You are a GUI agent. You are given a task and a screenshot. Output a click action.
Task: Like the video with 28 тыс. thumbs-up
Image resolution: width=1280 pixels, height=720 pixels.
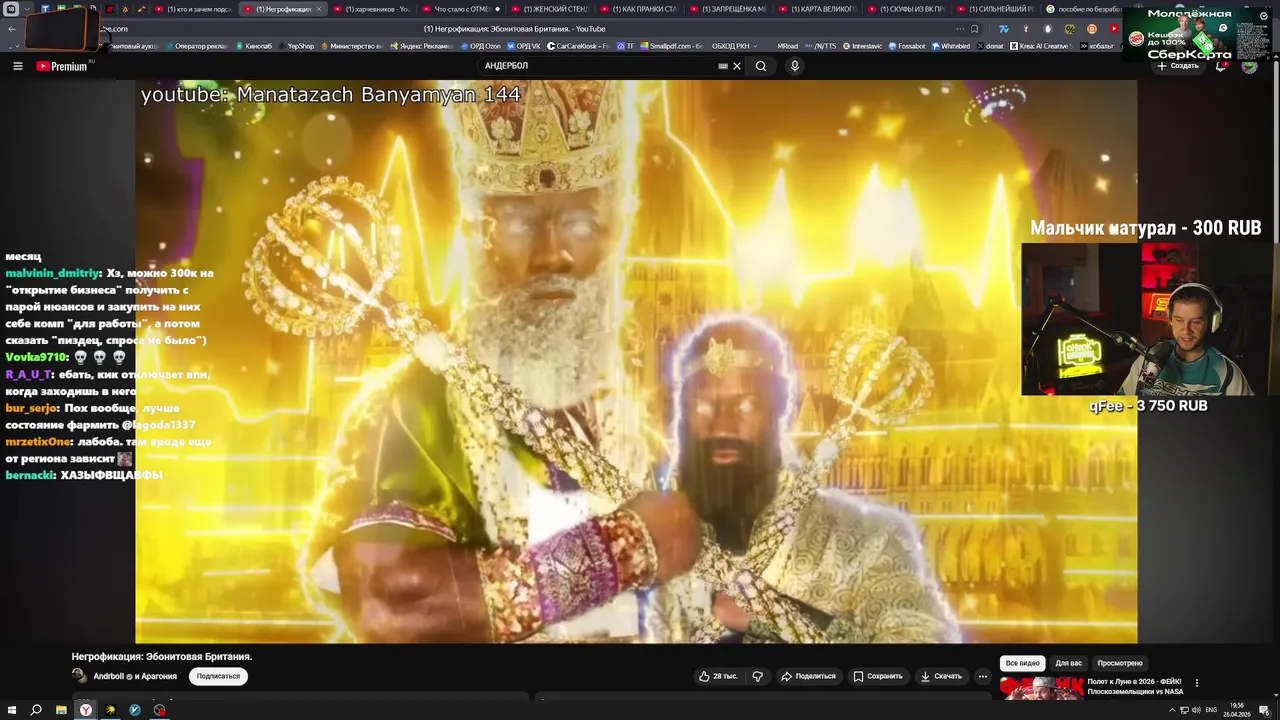[719, 676]
